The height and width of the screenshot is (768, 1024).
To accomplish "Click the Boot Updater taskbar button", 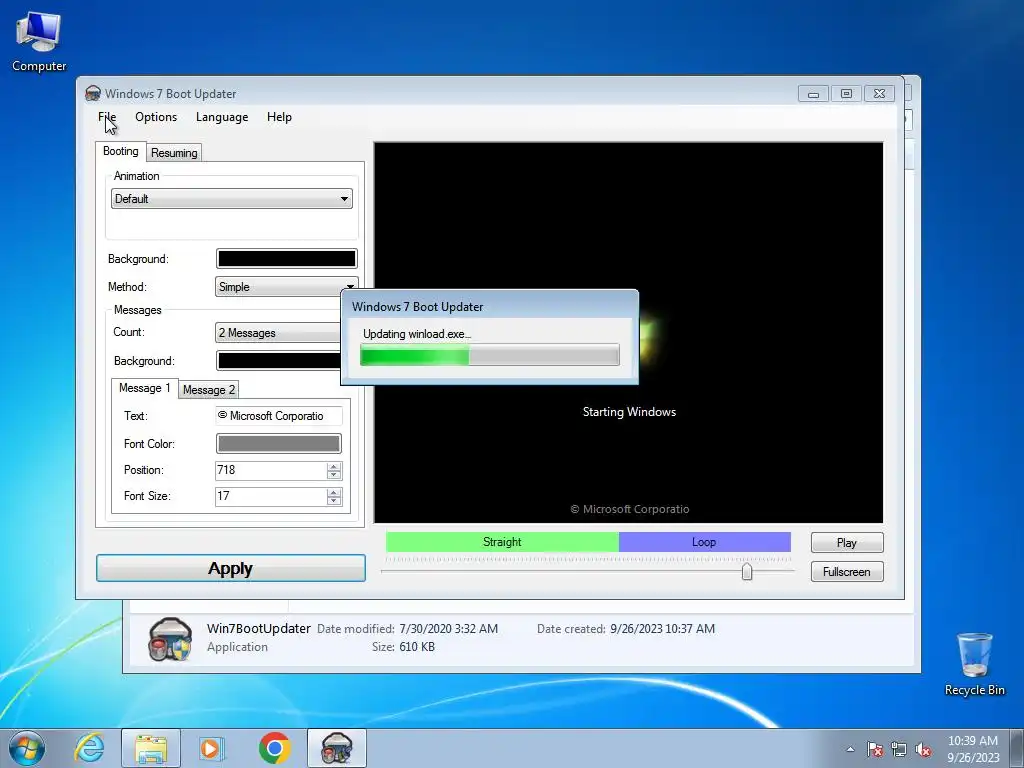I will [x=337, y=748].
